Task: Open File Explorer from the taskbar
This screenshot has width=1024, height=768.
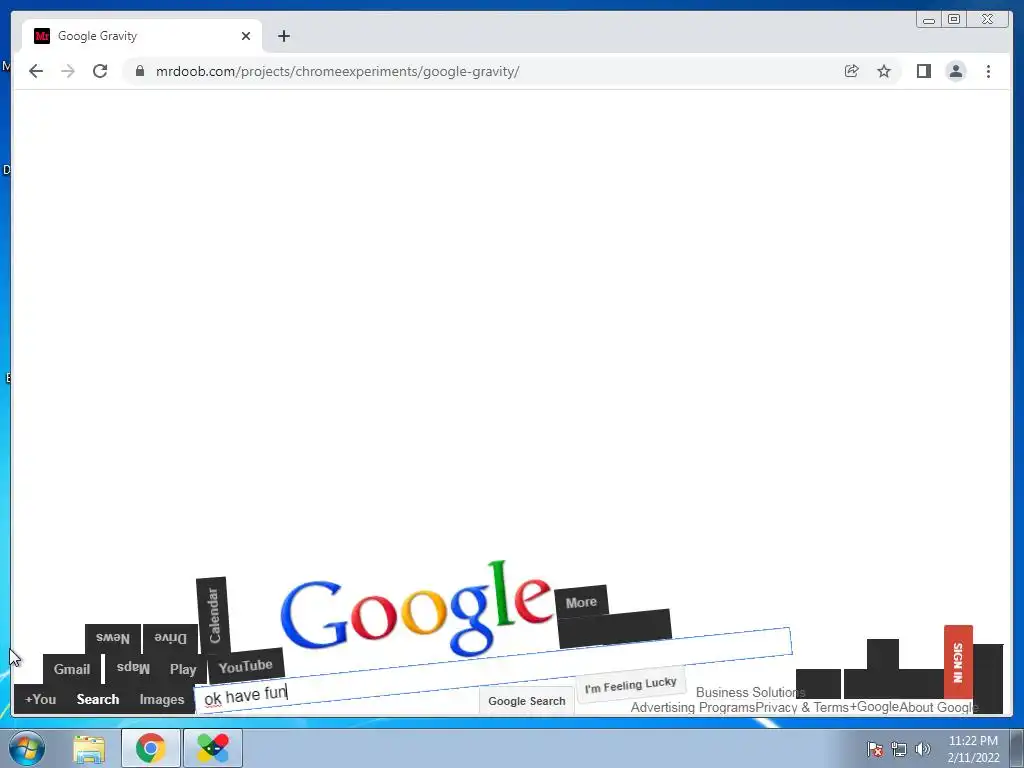Action: click(x=89, y=748)
